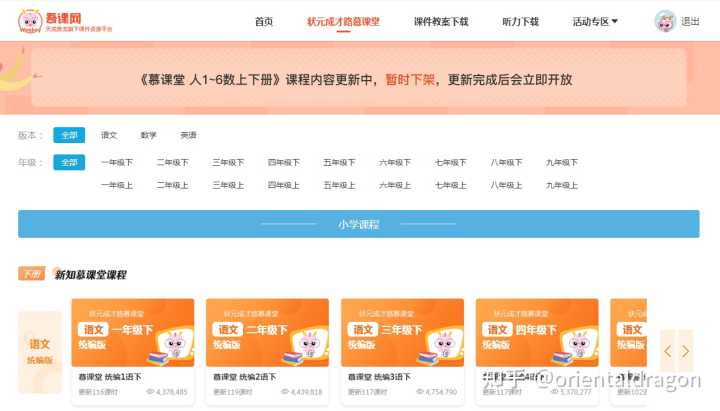This screenshot has width=720, height=411.
Task: Go to 首页 in navigation
Action: click(264, 22)
